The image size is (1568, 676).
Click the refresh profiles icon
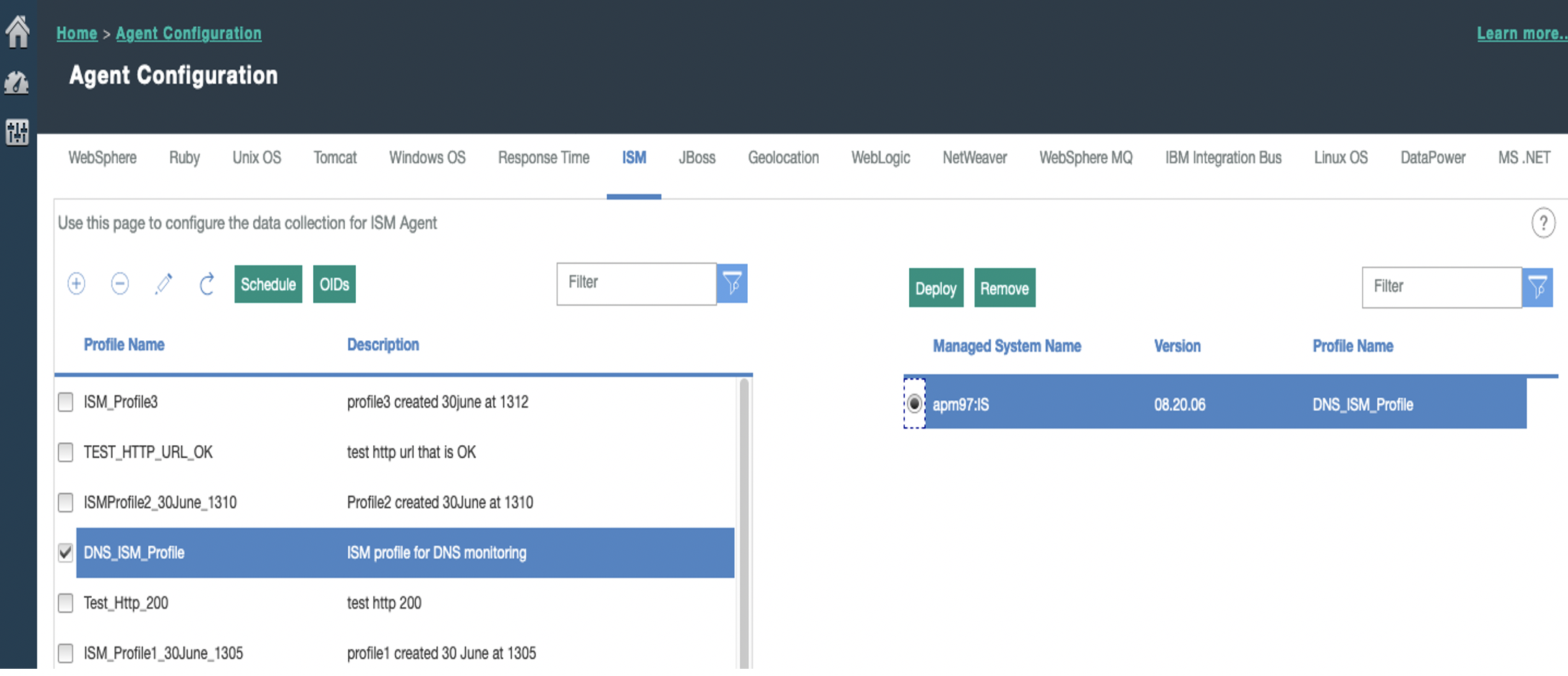tap(207, 284)
